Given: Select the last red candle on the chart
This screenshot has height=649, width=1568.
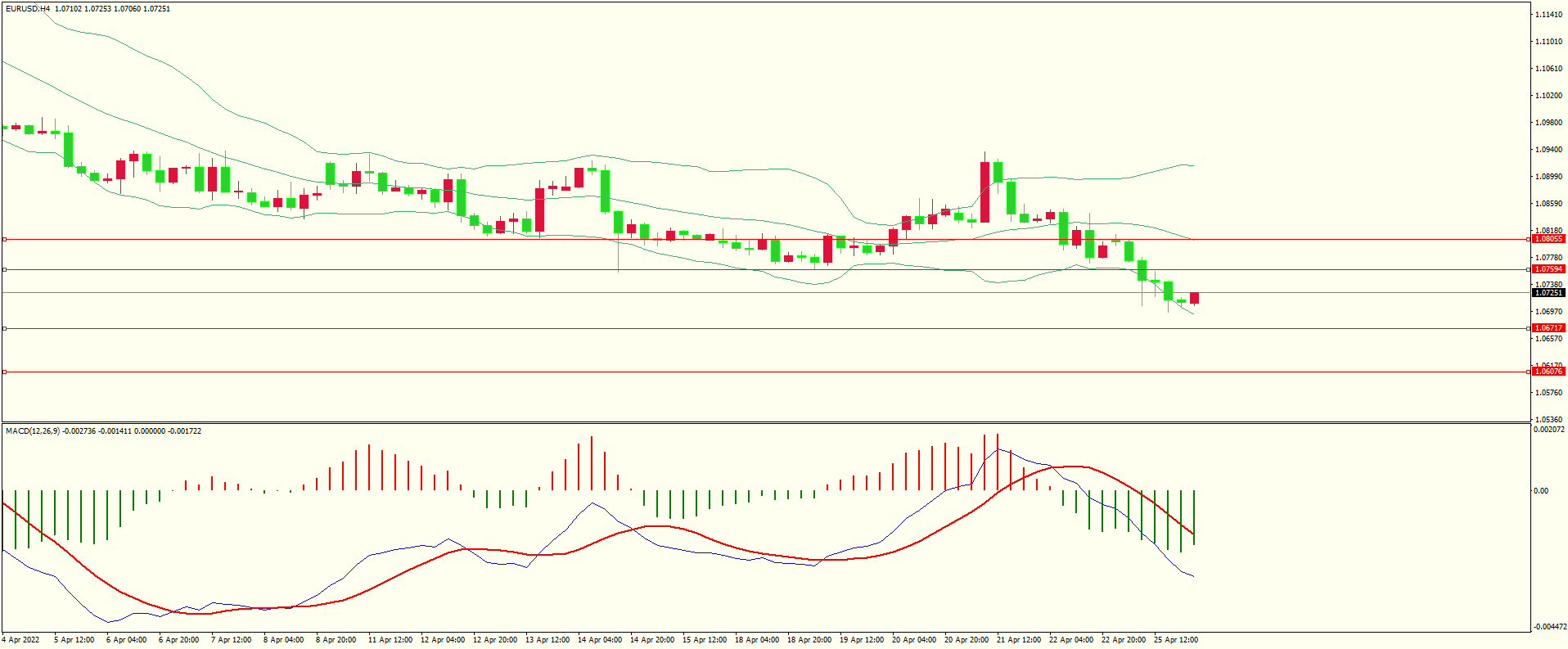Looking at the screenshot, I should coord(1194,298).
